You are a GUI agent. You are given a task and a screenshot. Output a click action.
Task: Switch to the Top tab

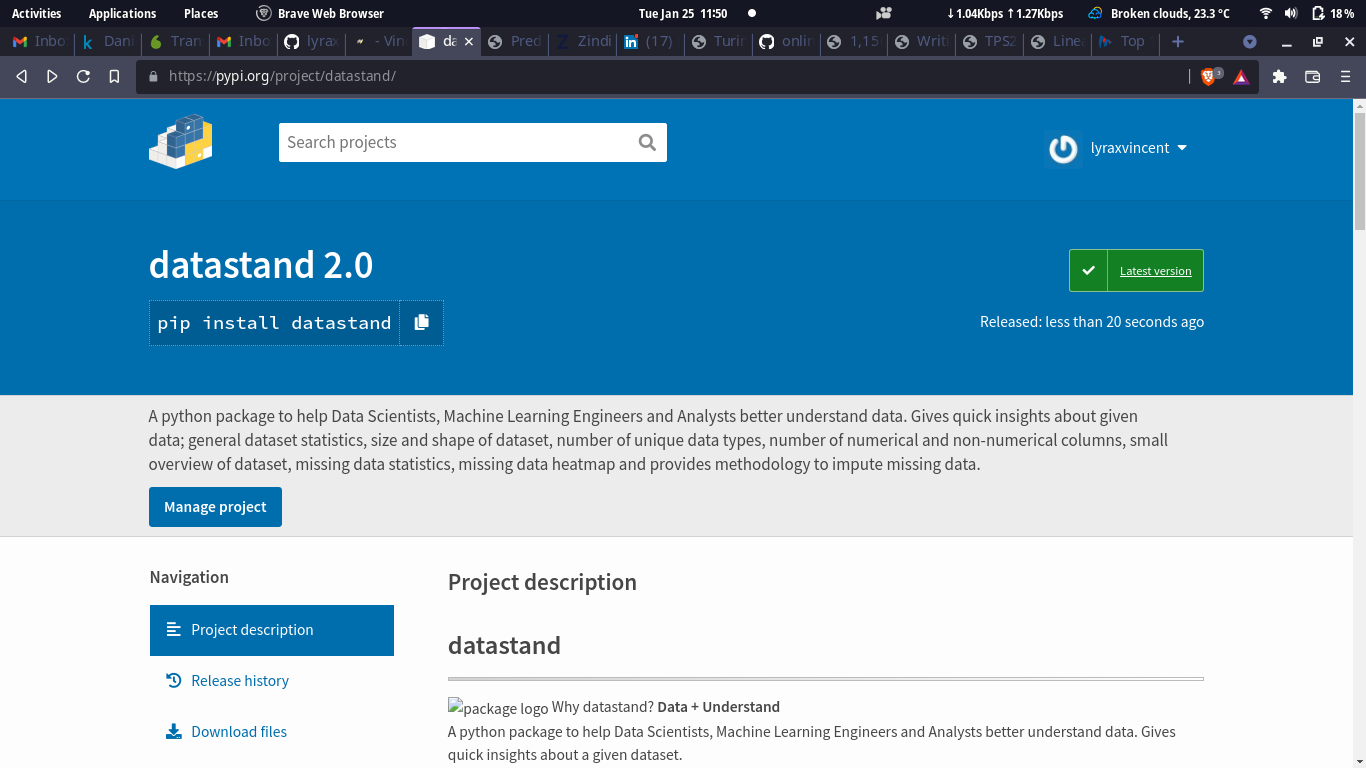(1123, 41)
